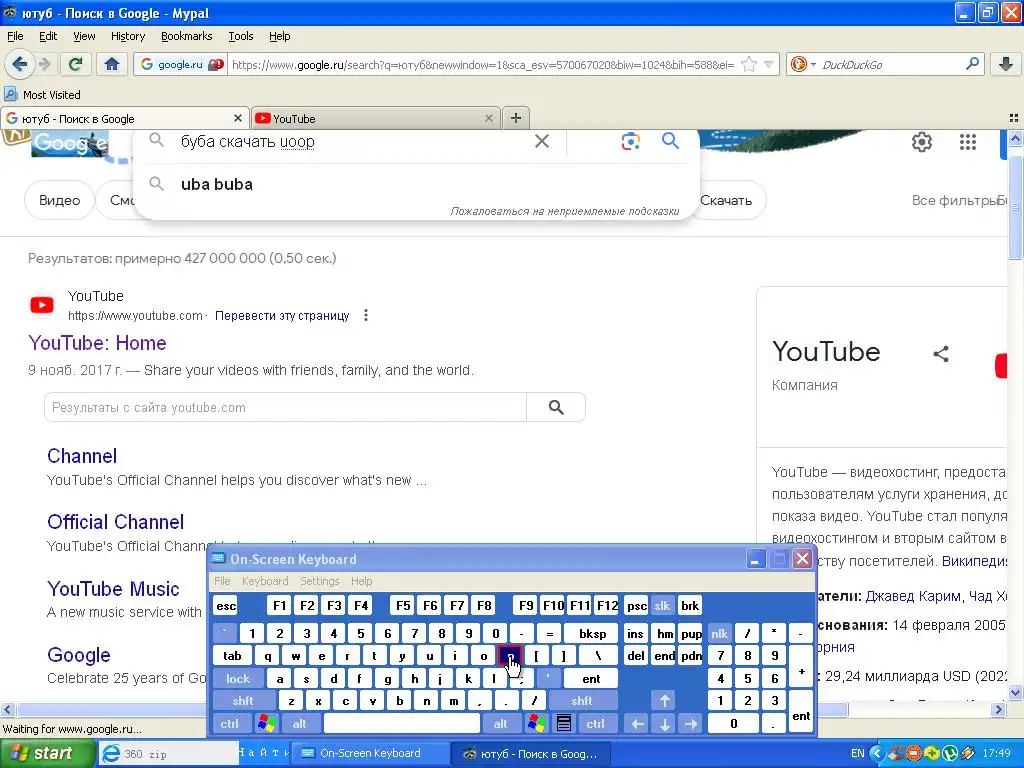Close the YouTube tab
1024x768 pixels.
[488, 118]
